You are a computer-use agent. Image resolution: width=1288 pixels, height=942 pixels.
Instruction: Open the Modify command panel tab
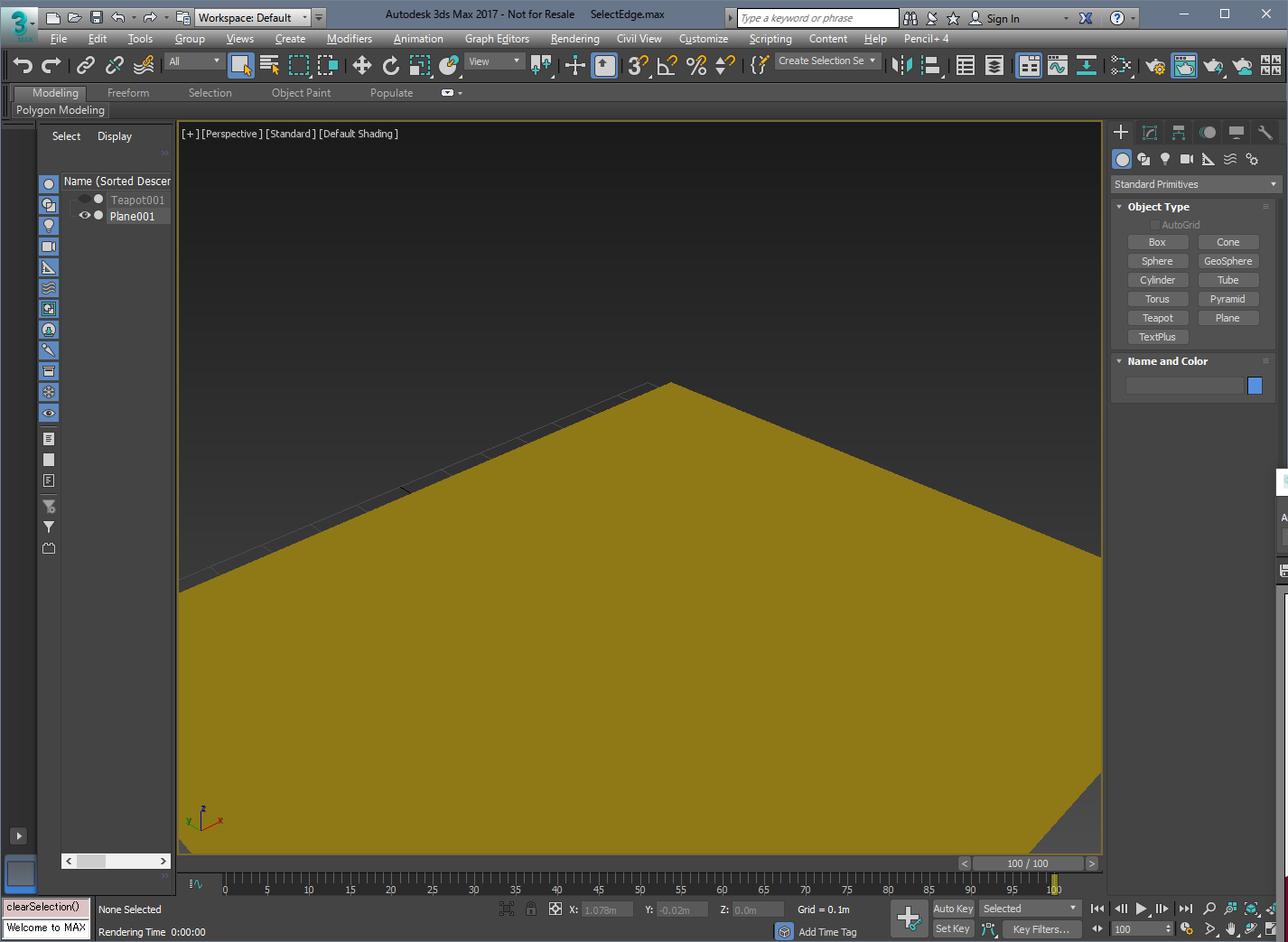coord(1150,133)
